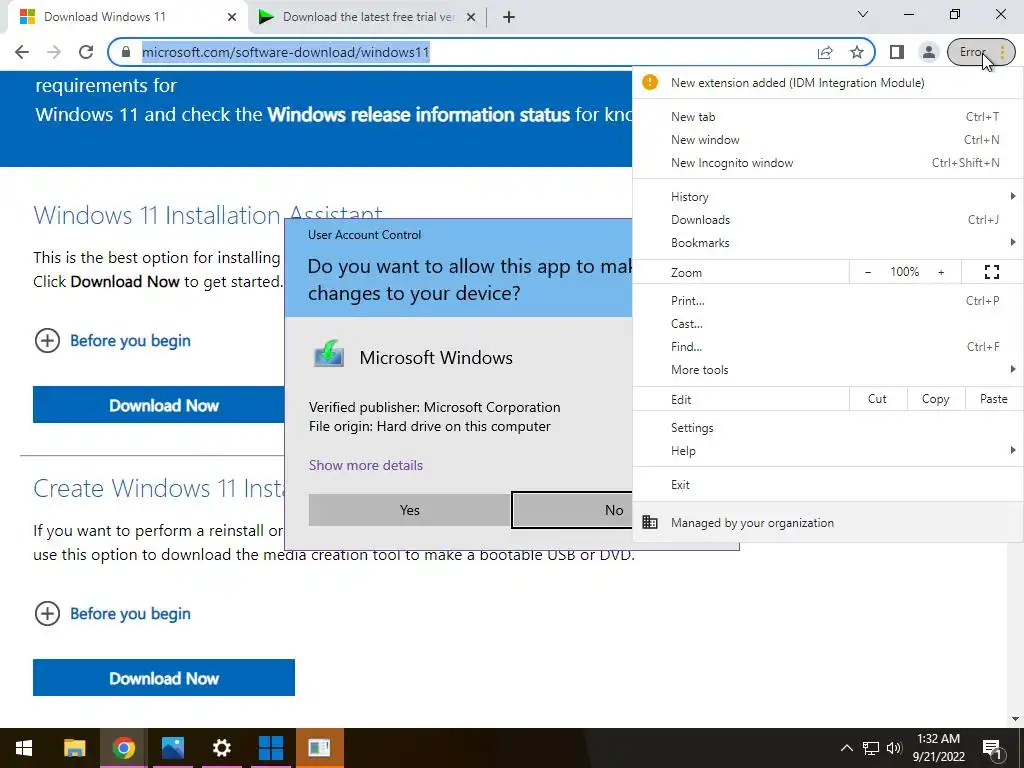This screenshot has width=1024, height=768.
Task: Click Chrome icon in taskbar
Action: (x=123, y=748)
